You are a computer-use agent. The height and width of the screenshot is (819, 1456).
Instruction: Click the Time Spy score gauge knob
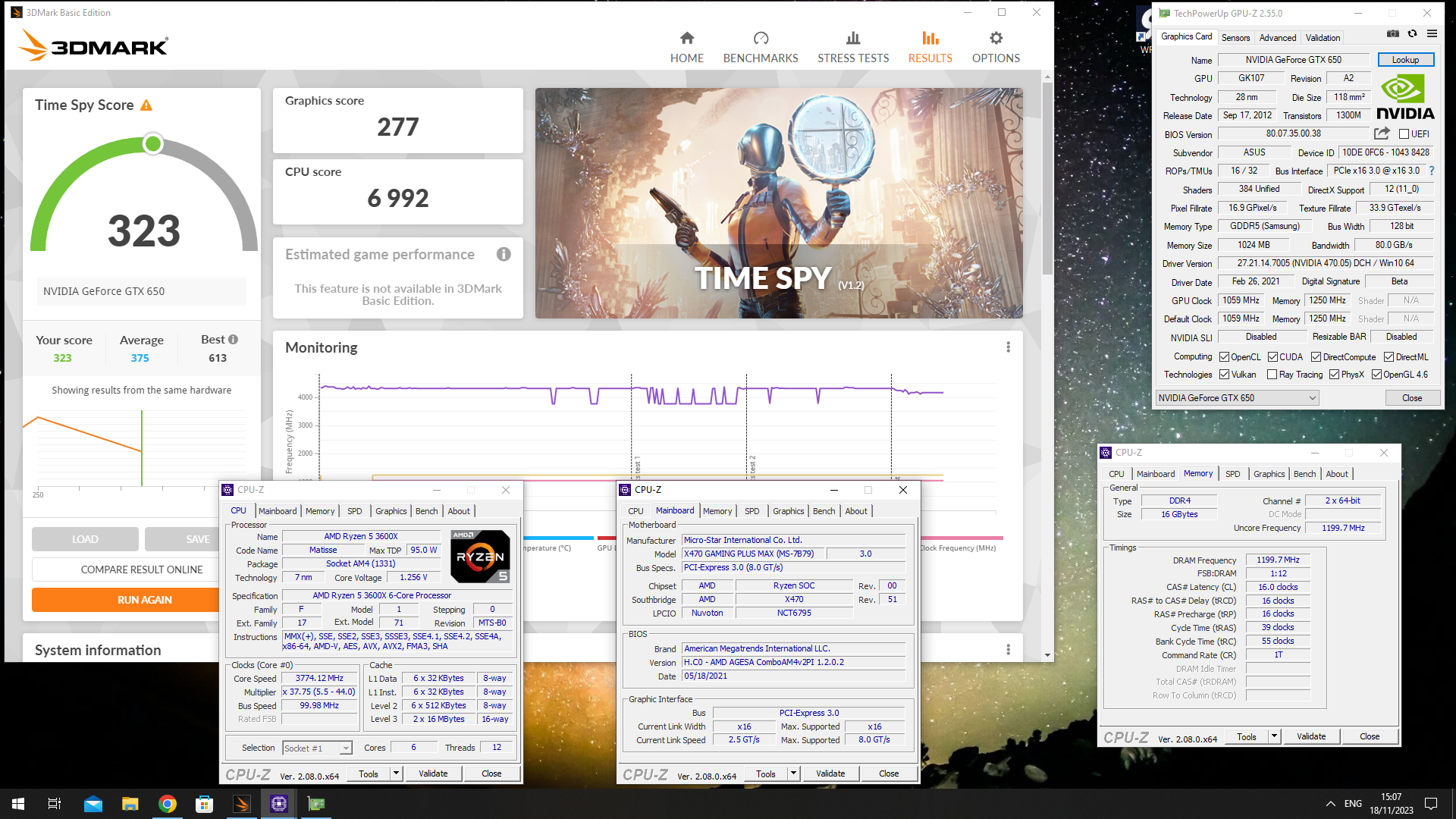click(x=153, y=143)
